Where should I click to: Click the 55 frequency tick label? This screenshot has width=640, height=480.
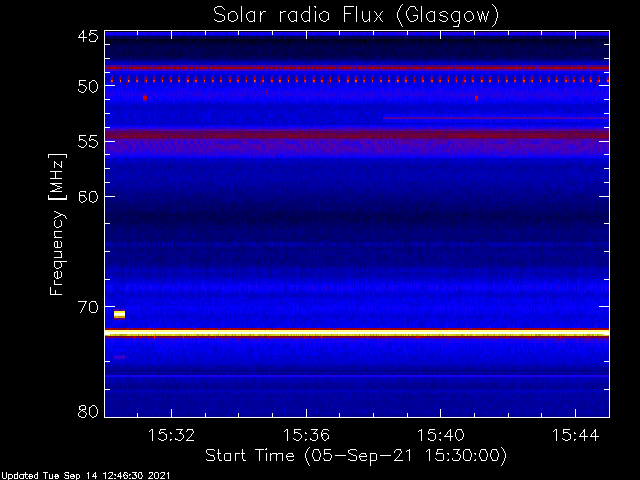(x=88, y=142)
